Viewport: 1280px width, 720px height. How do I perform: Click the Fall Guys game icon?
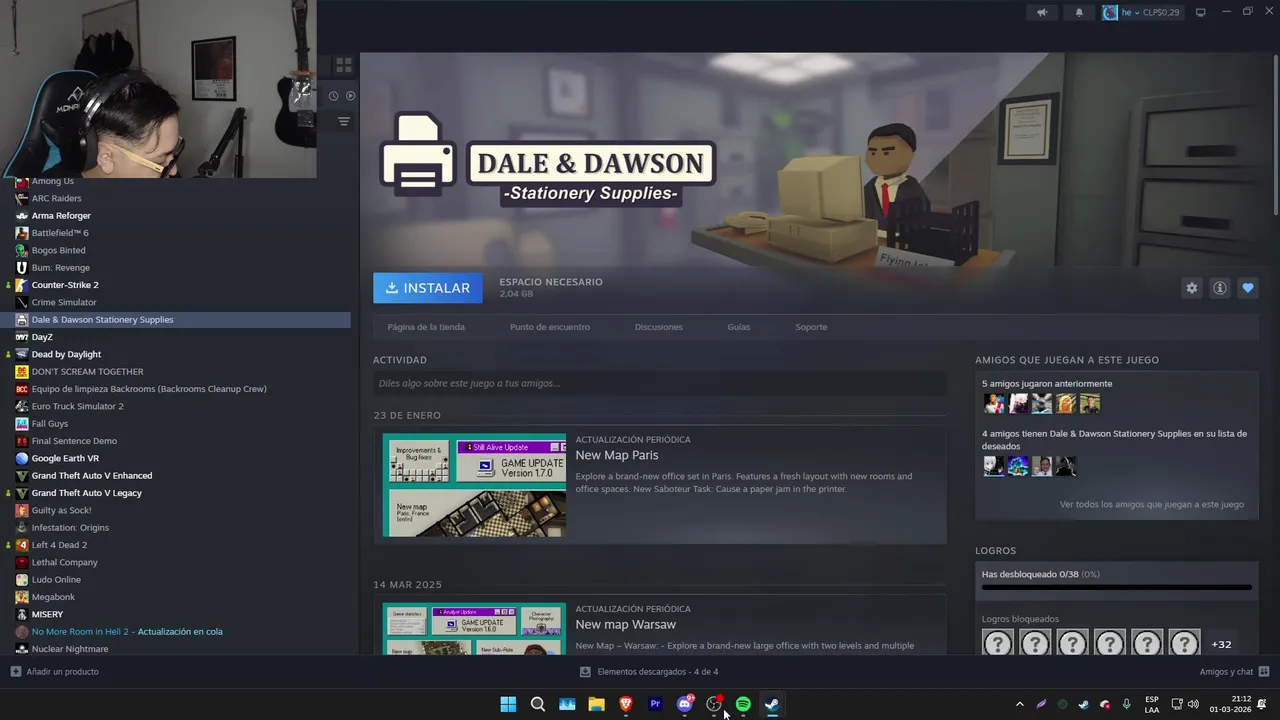point(22,423)
